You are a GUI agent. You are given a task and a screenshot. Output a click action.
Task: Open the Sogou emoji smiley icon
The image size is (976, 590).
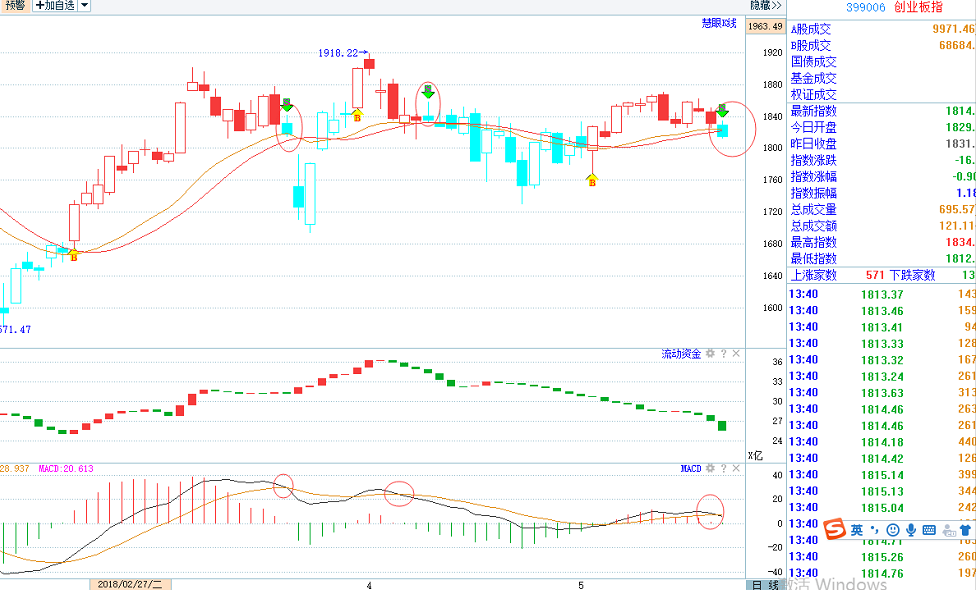(893, 529)
